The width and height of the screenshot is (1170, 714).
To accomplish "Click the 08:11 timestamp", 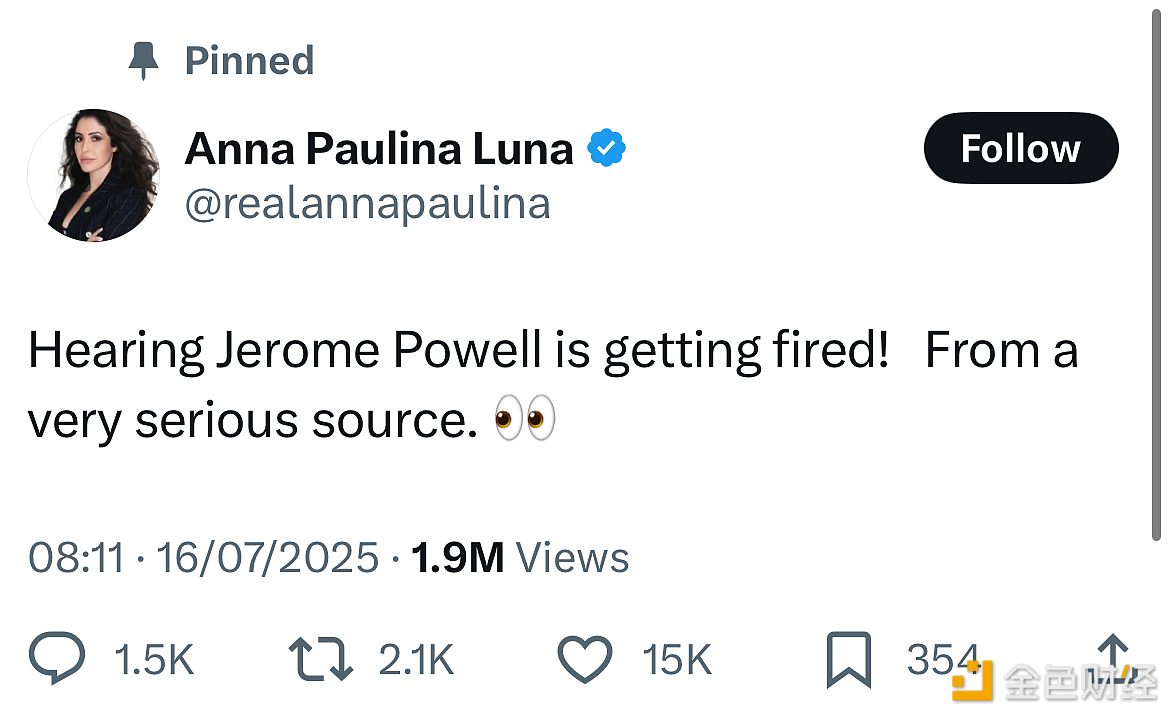I will [76, 558].
